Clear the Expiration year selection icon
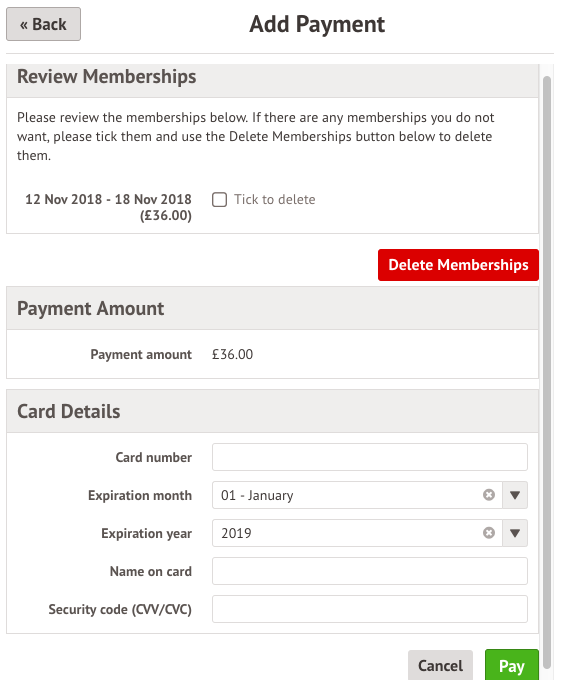Screen dimensions: 563x686 coord(489,533)
